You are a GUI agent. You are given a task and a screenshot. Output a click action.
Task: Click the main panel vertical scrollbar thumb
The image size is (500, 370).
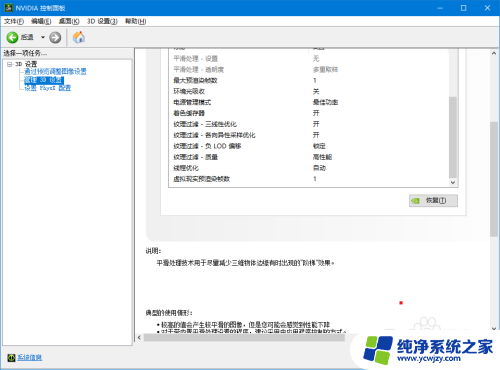coord(494,179)
